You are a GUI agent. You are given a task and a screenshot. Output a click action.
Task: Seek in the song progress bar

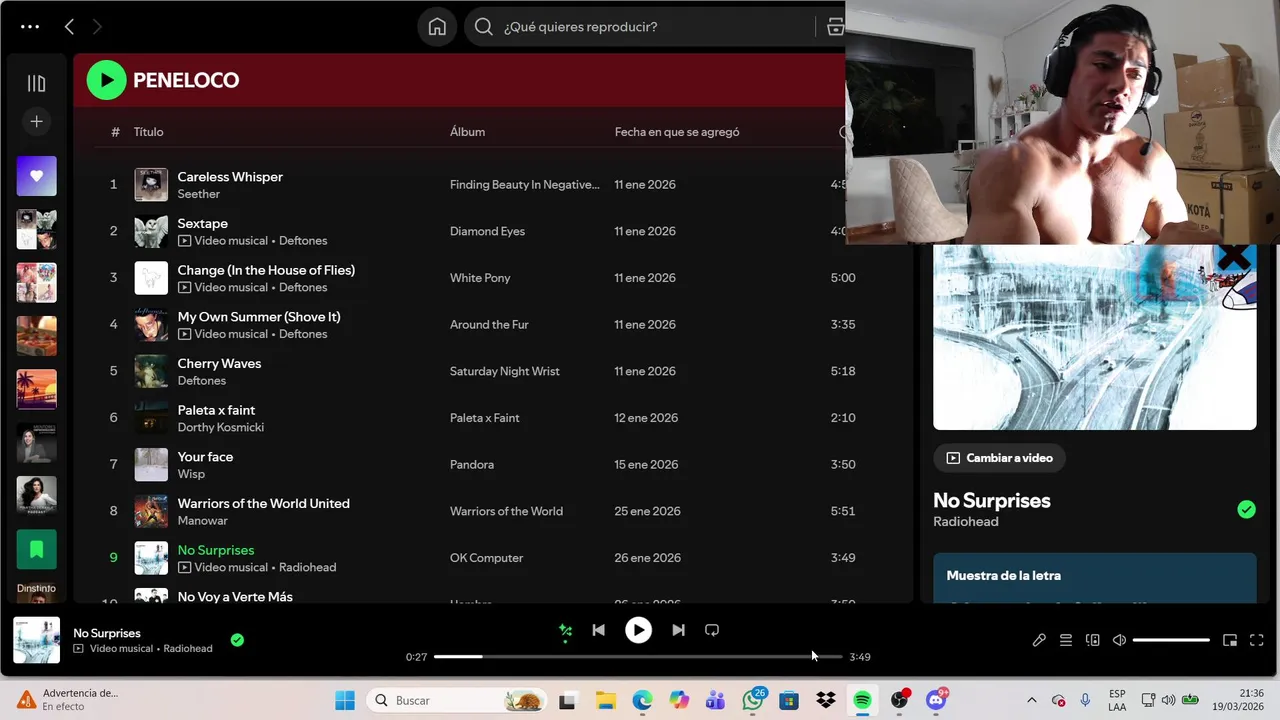point(638,657)
